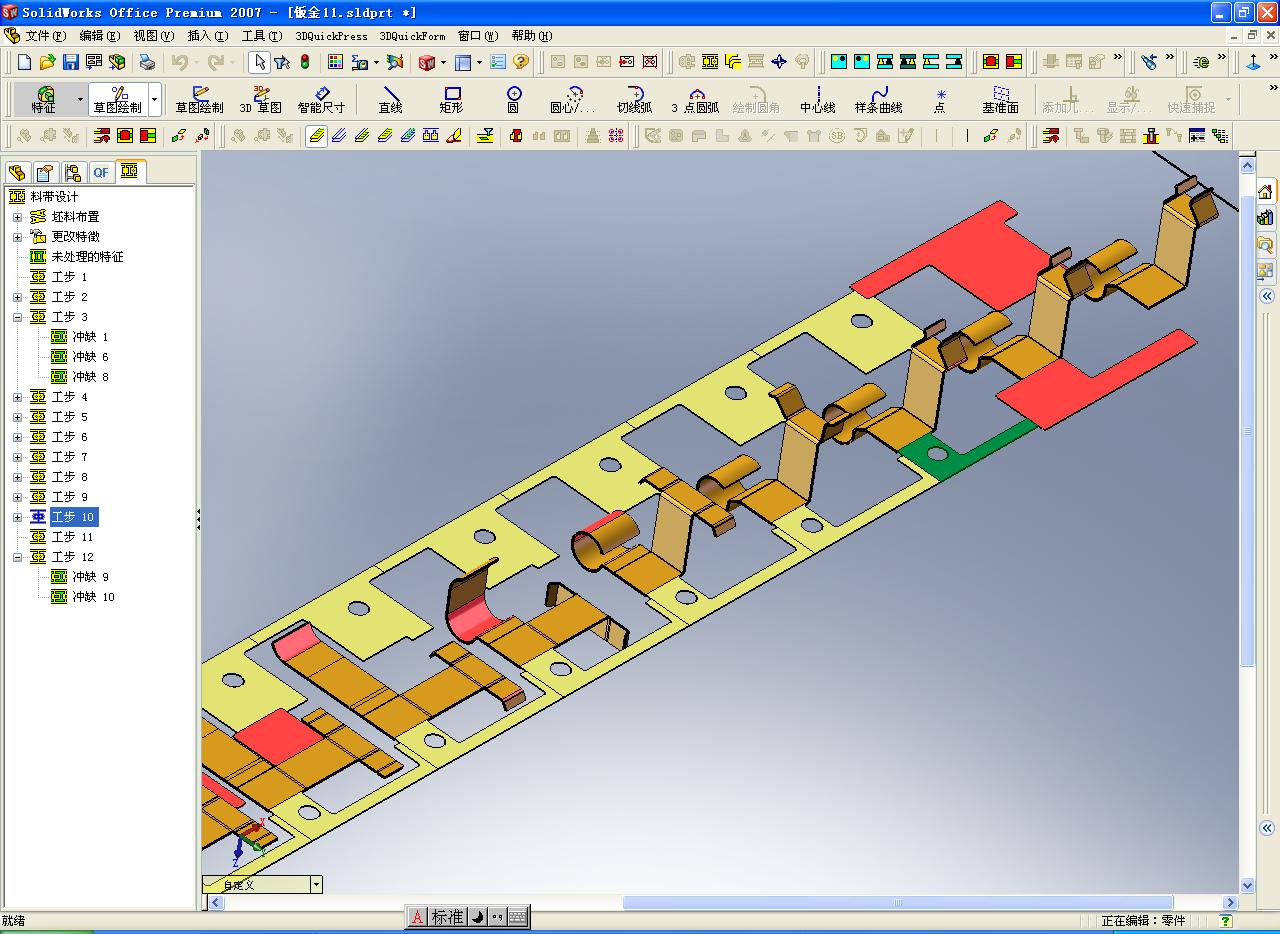Click the panel splitter handle beside the tree
The image size is (1280, 934).
198,519
